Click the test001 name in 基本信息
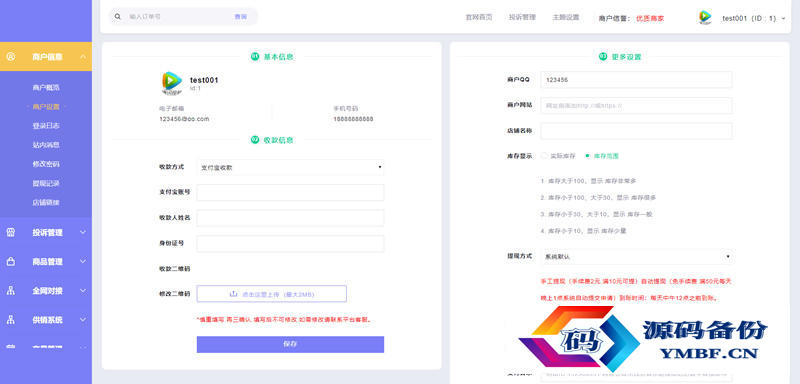 tap(204, 80)
